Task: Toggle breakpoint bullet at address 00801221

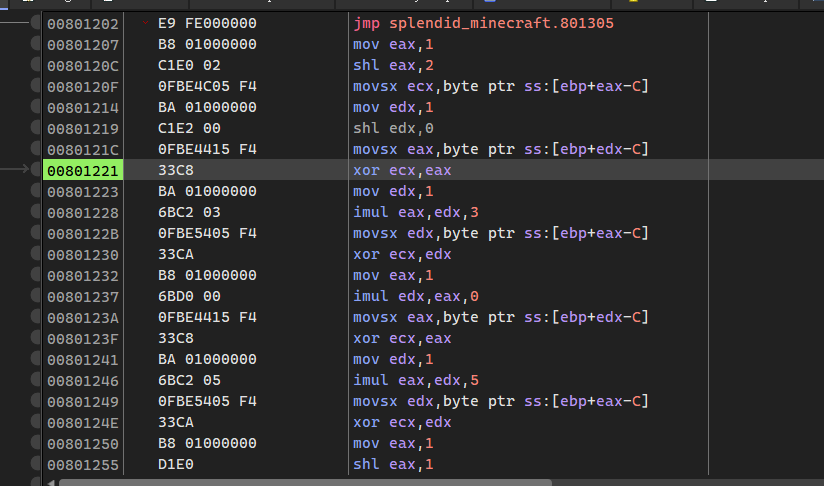Action: tap(35, 171)
